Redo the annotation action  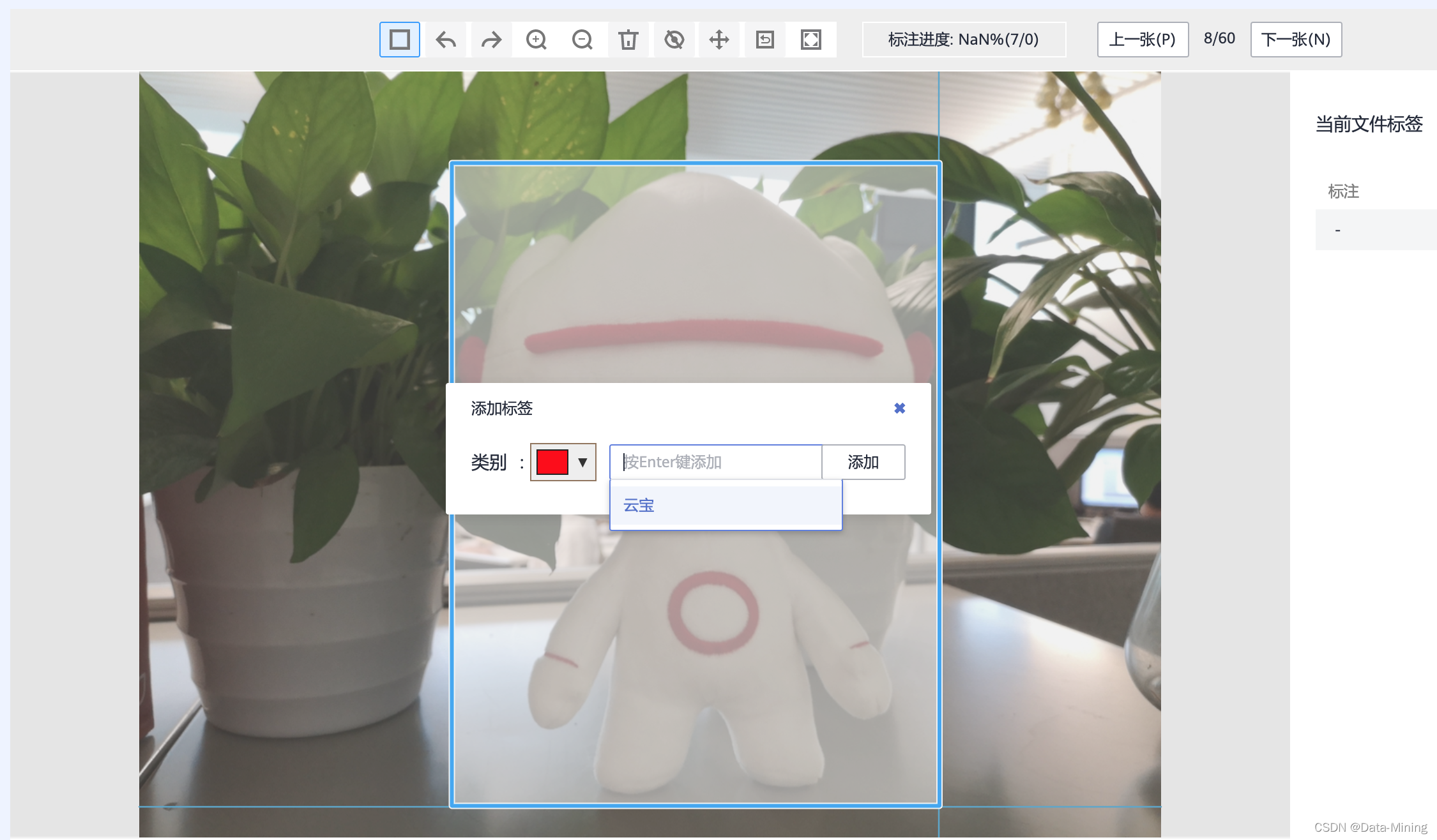[492, 40]
